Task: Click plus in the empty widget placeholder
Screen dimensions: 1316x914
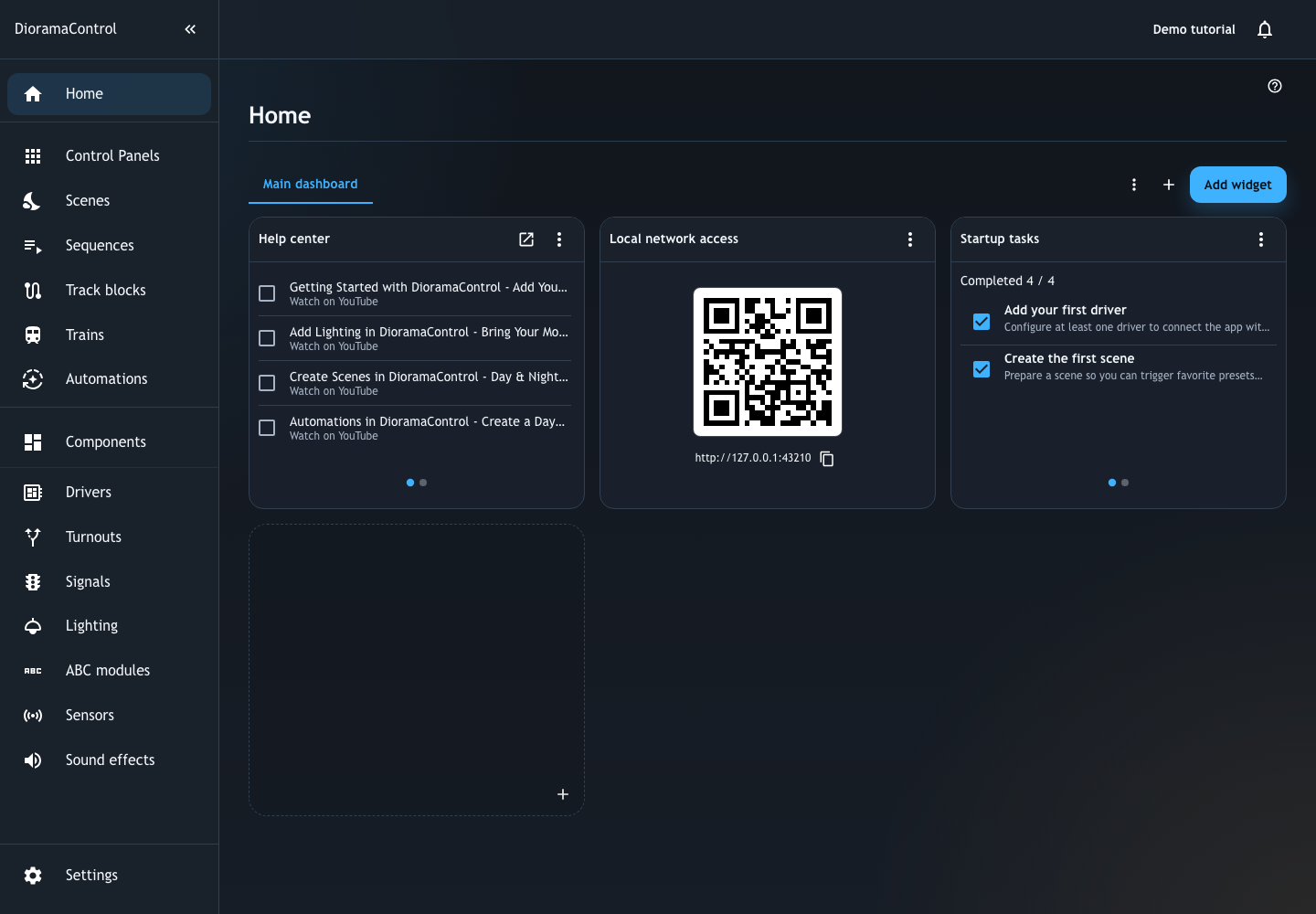Action: (x=563, y=794)
